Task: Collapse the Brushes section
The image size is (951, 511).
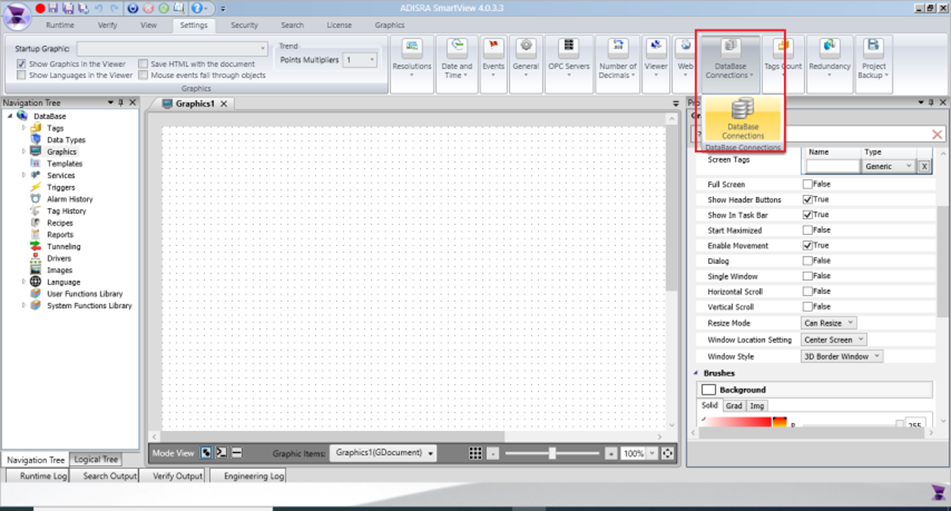Action: tap(696, 373)
